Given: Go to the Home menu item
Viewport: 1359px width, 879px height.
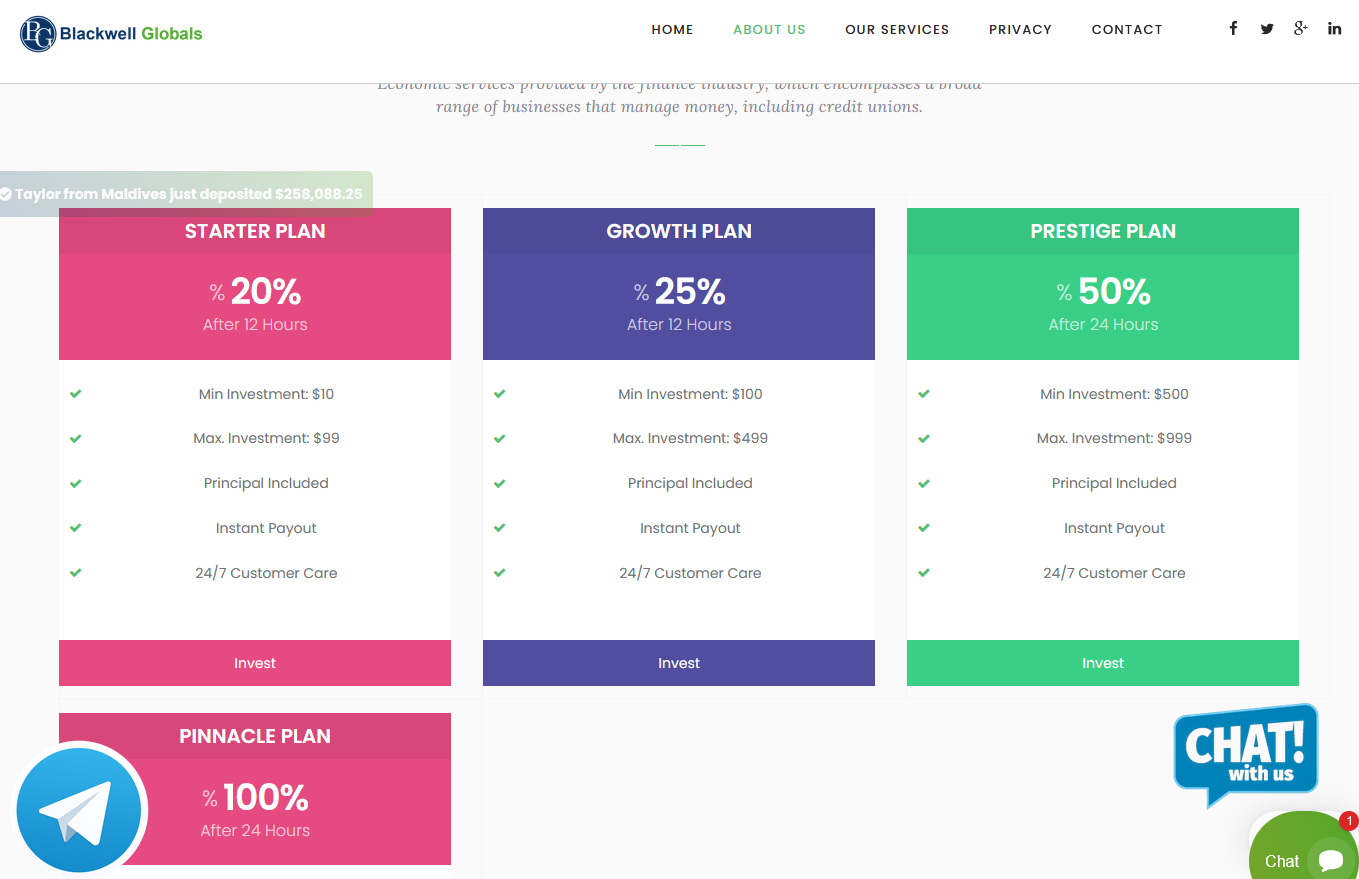Looking at the screenshot, I should point(672,30).
